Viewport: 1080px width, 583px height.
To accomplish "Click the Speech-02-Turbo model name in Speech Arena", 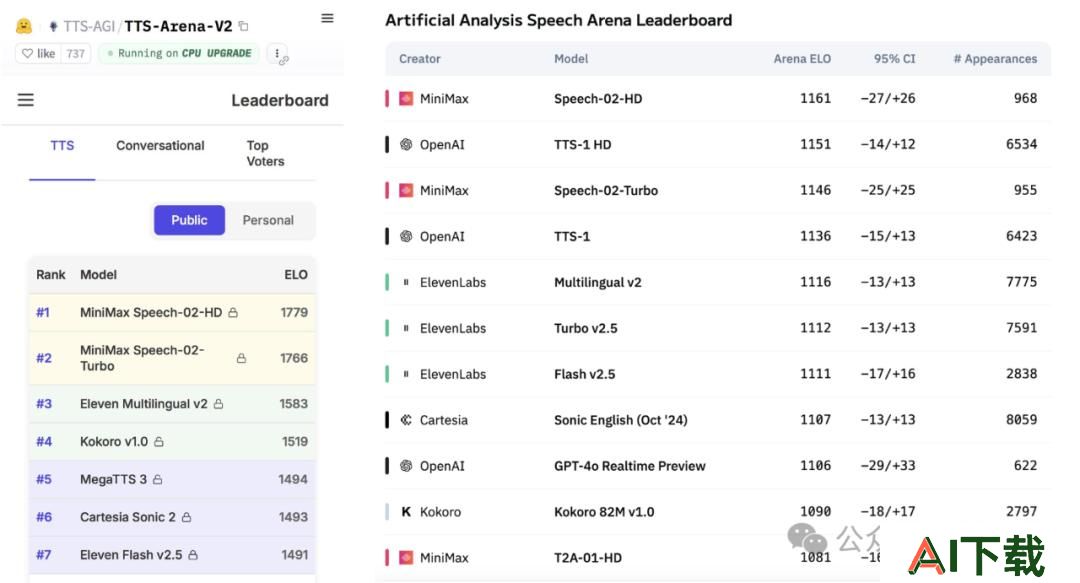I will coord(606,190).
